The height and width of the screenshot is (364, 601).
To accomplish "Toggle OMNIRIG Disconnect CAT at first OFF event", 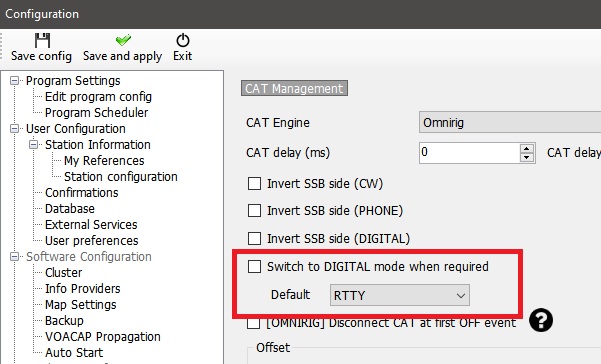I will [253, 324].
